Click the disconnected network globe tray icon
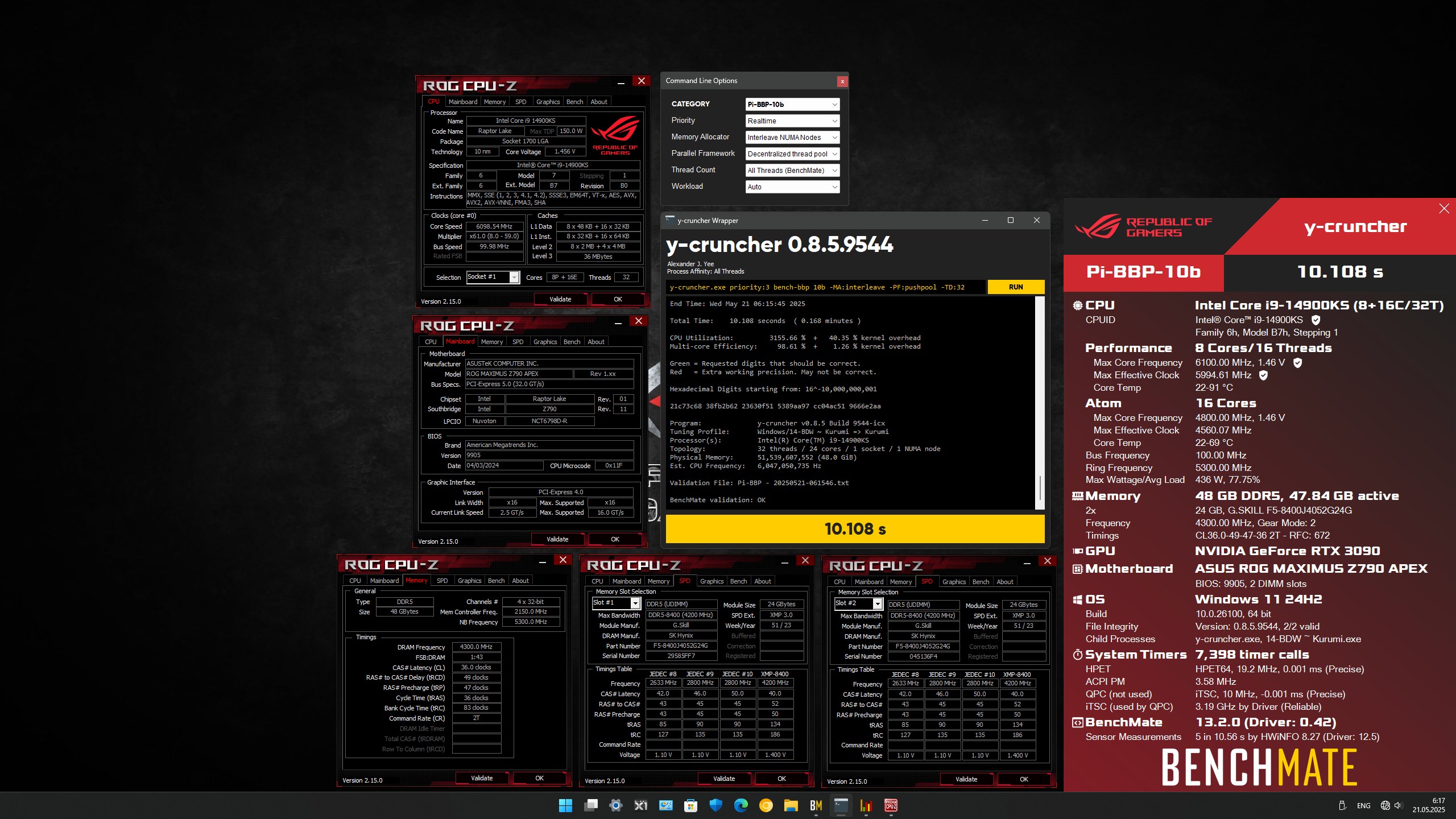The width and height of the screenshot is (1456, 819). tap(1385, 805)
